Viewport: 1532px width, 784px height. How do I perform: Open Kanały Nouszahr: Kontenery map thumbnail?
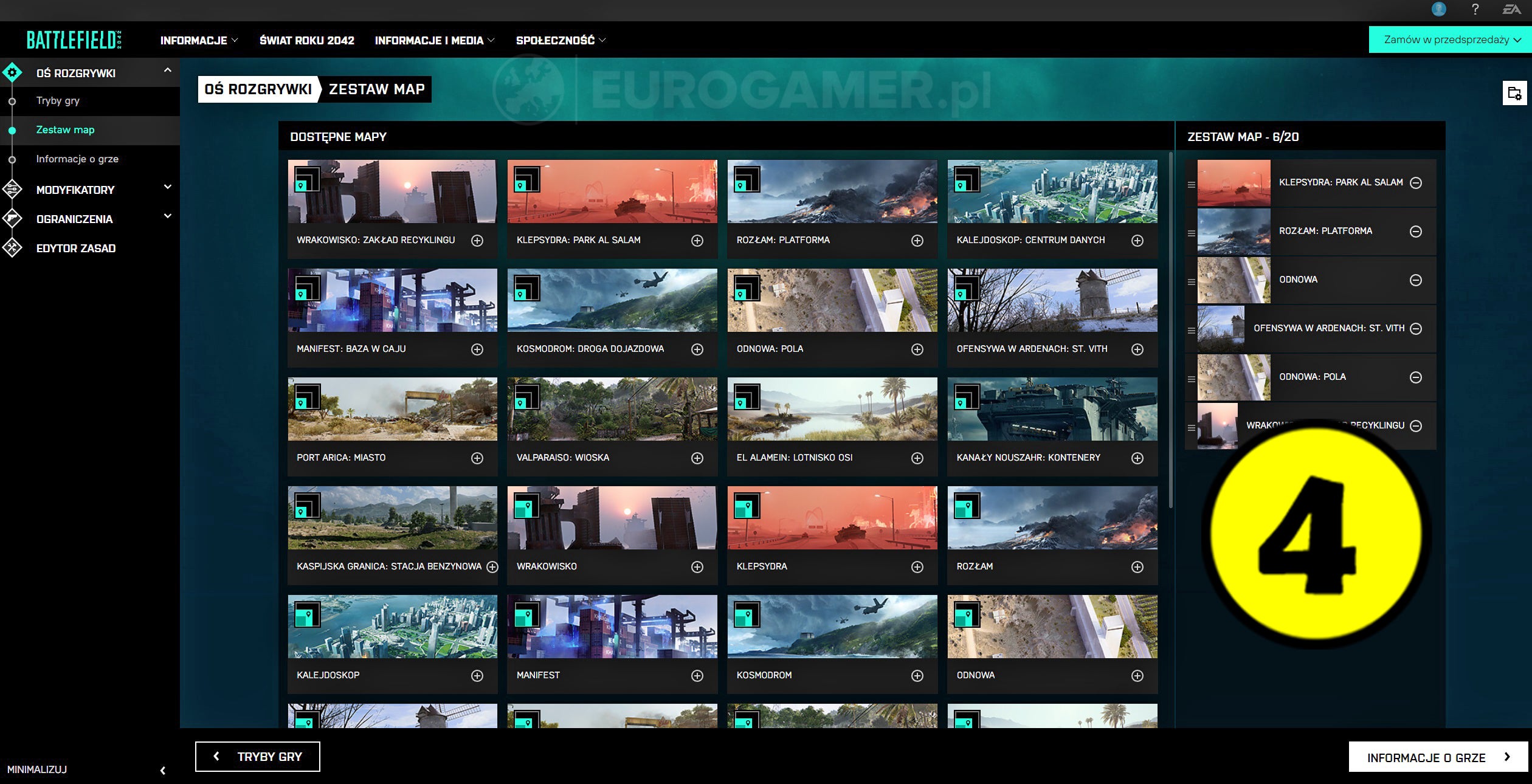(x=1052, y=409)
